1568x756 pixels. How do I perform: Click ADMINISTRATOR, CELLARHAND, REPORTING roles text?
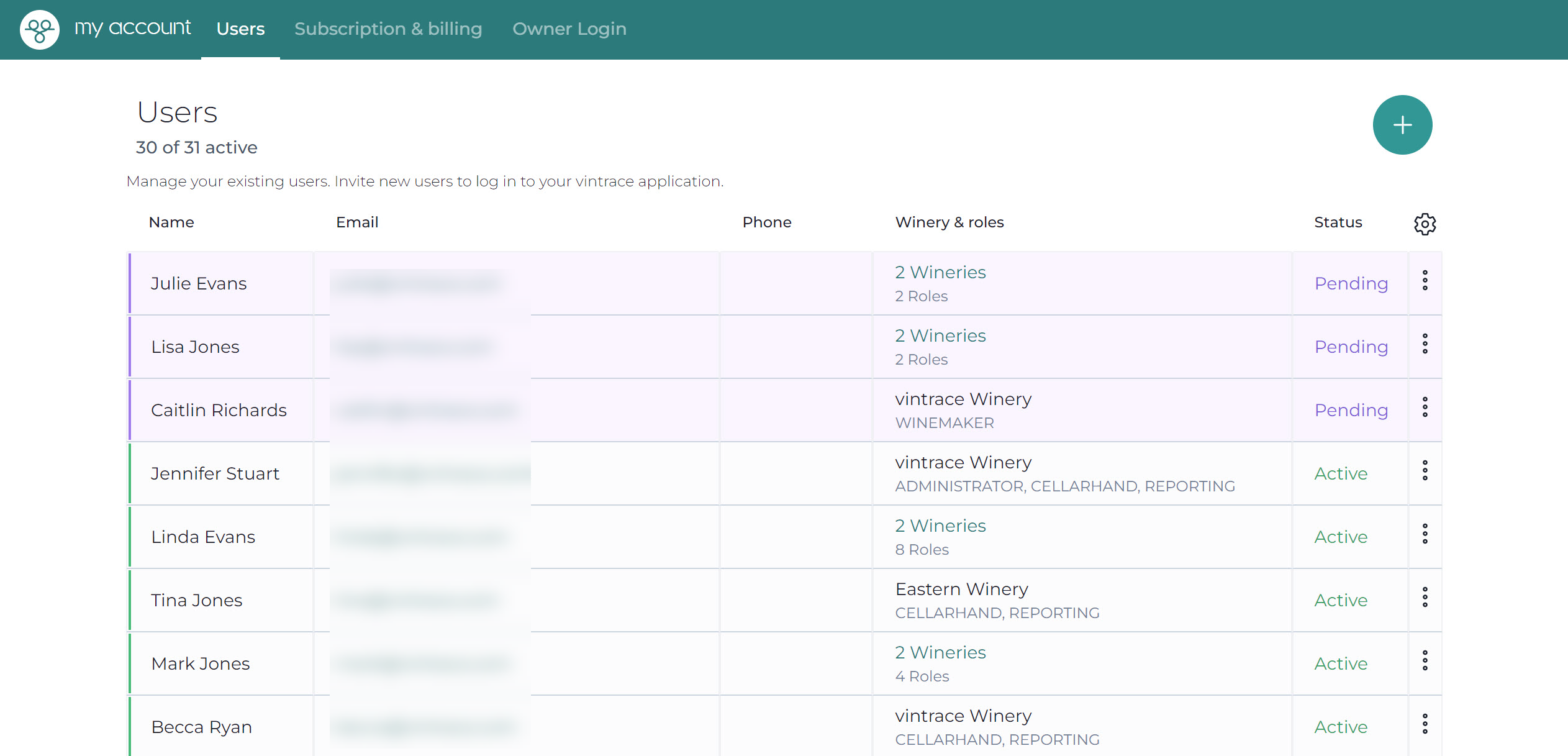[x=1065, y=486]
